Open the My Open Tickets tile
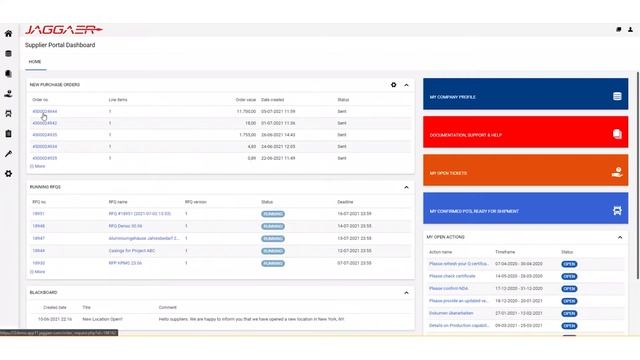Viewport: 640px width, 360px height. (x=526, y=170)
